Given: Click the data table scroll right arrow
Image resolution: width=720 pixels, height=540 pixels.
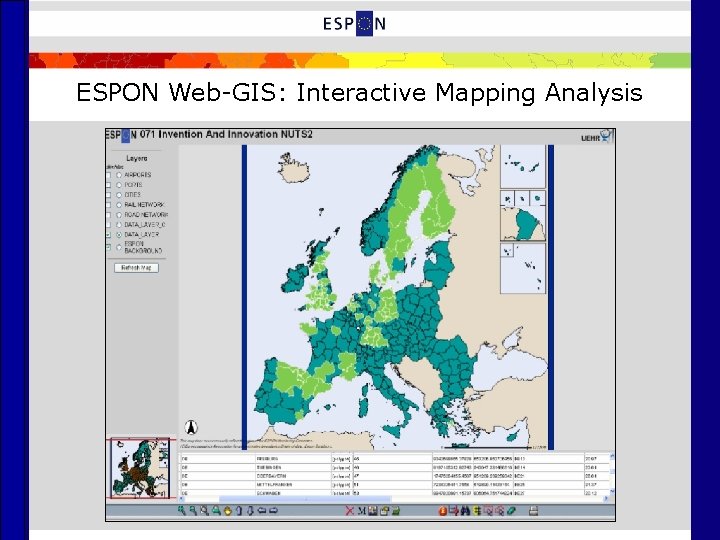Looking at the screenshot, I should coord(606,499).
